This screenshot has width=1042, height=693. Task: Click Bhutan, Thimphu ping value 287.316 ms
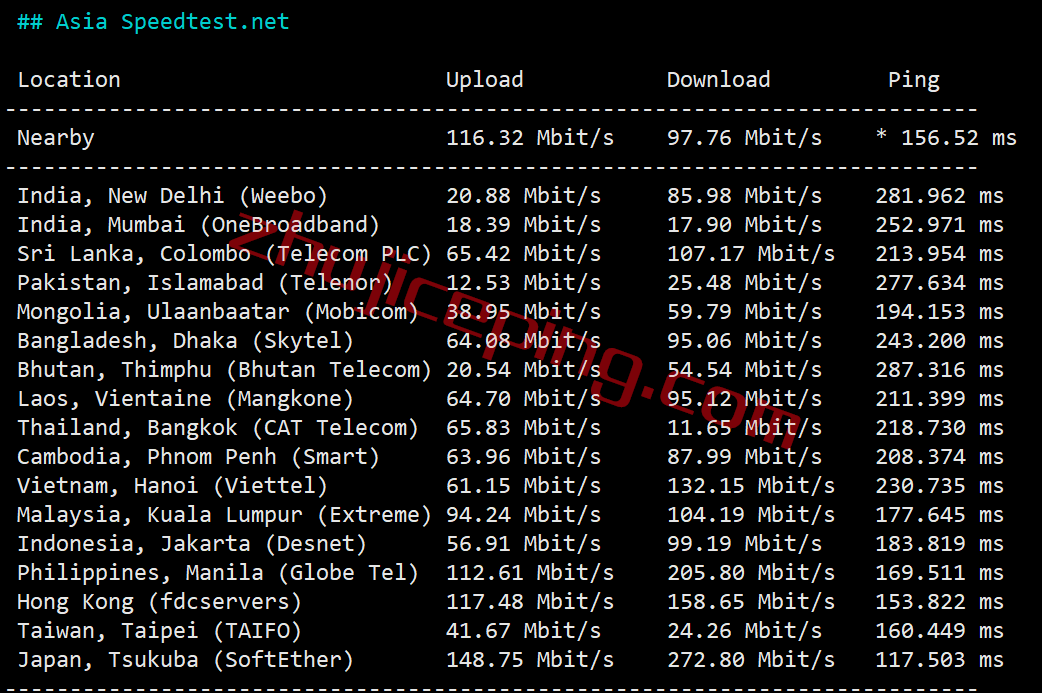[x=939, y=370]
